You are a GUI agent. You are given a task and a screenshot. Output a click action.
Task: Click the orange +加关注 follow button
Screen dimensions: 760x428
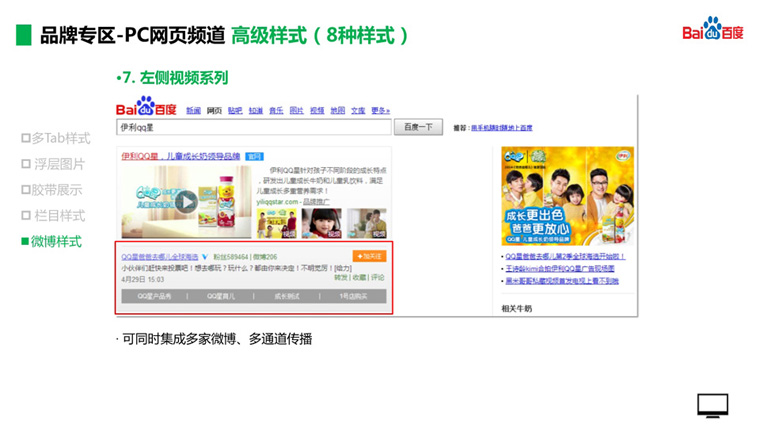pos(369,256)
